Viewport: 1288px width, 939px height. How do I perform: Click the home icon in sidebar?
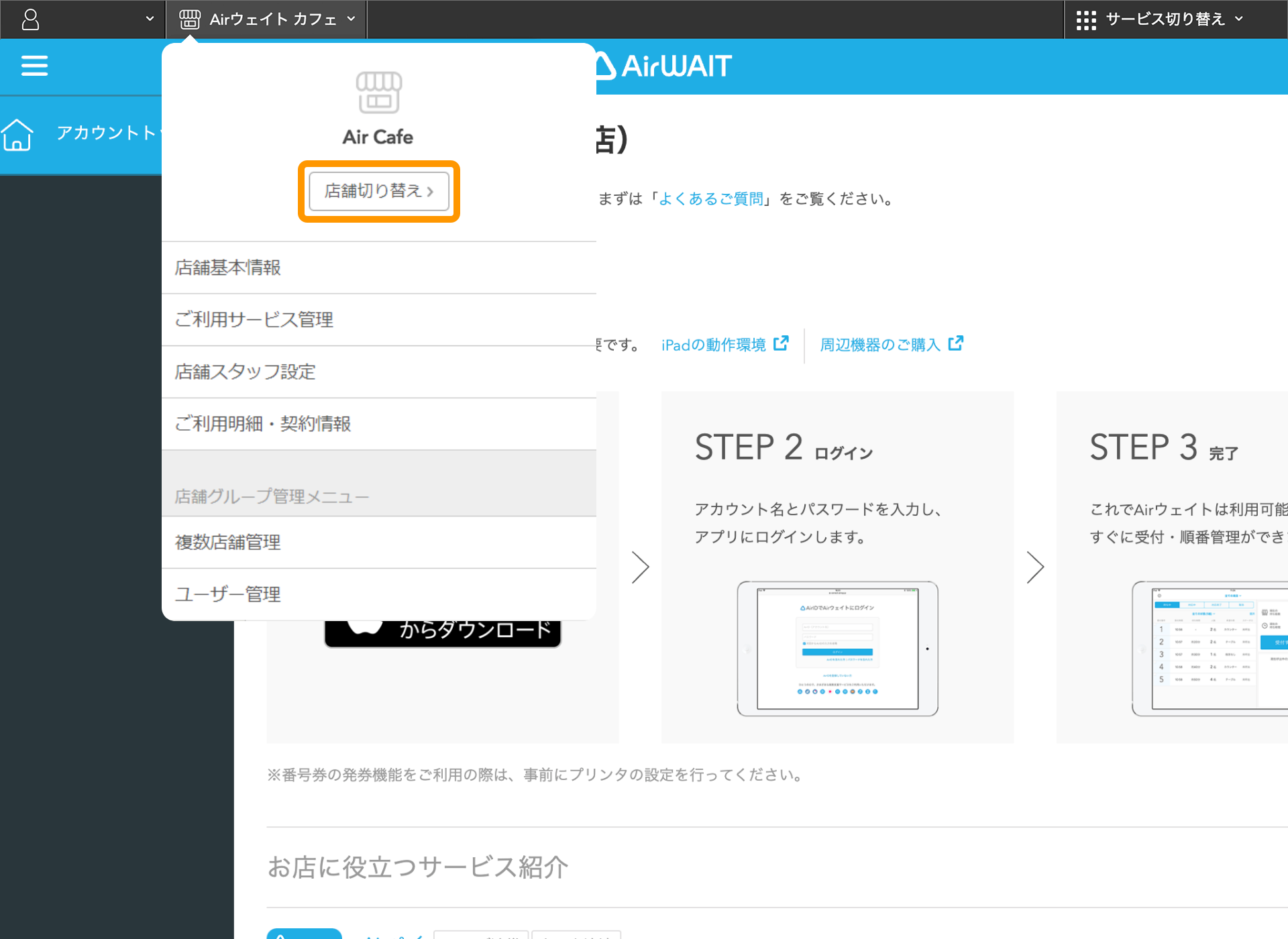point(17,135)
